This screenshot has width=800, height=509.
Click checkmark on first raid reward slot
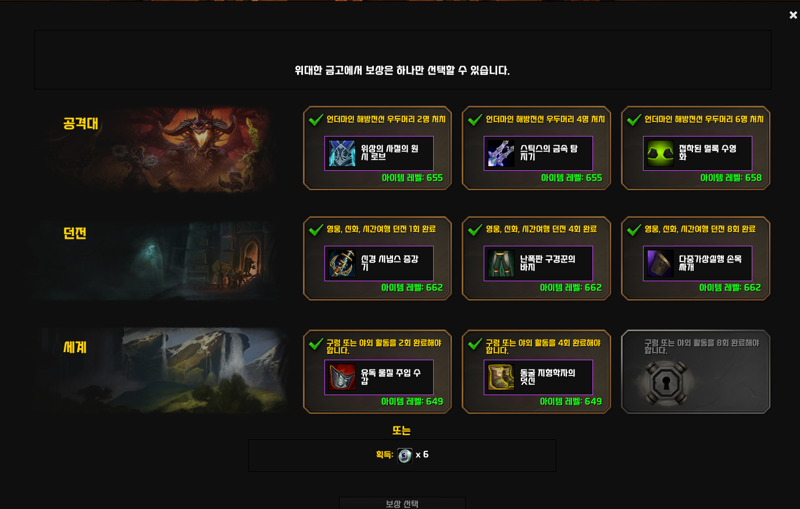pos(316,119)
